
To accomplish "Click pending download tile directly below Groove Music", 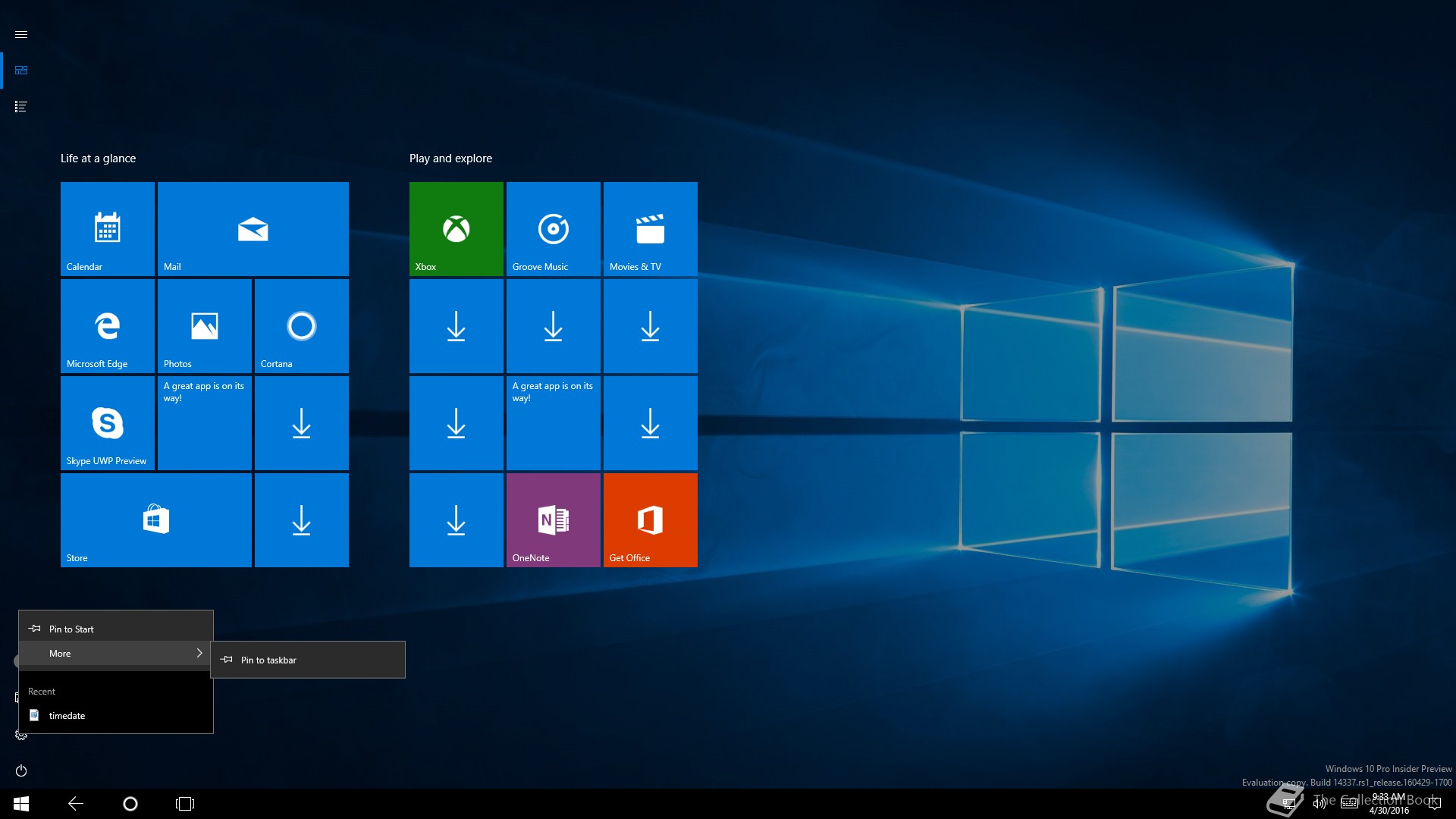I will coord(554,326).
